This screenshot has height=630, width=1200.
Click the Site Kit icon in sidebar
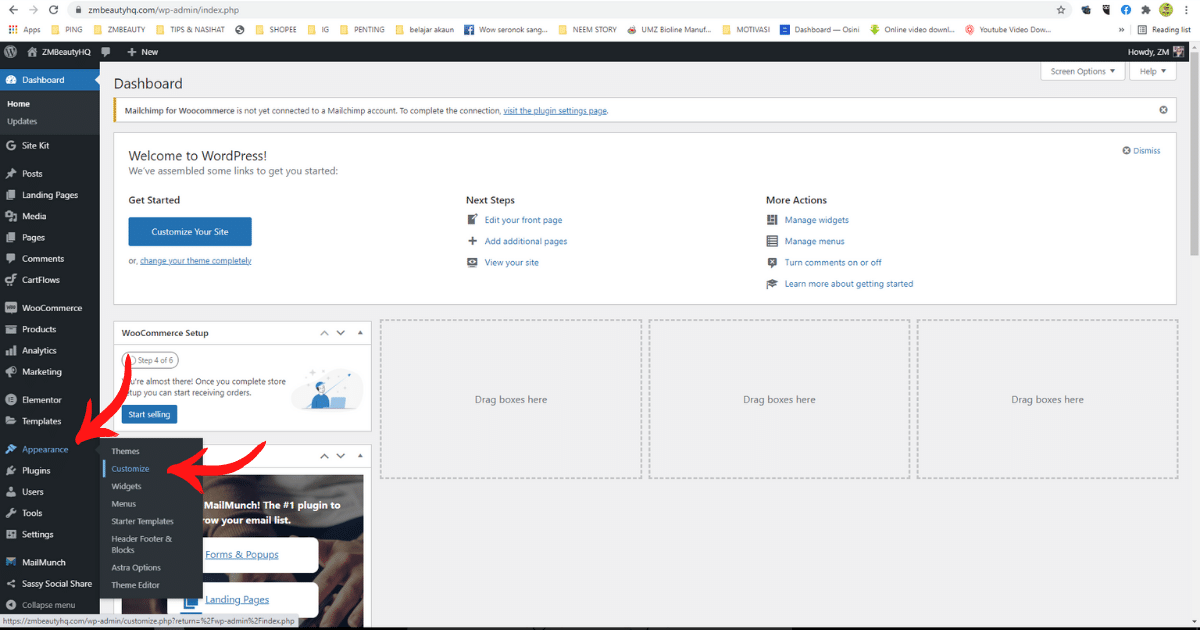pyautogui.click(x=11, y=146)
